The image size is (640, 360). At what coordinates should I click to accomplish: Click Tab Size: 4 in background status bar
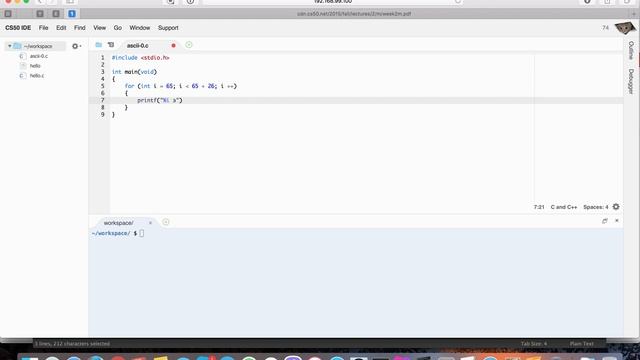tap(533, 344)
